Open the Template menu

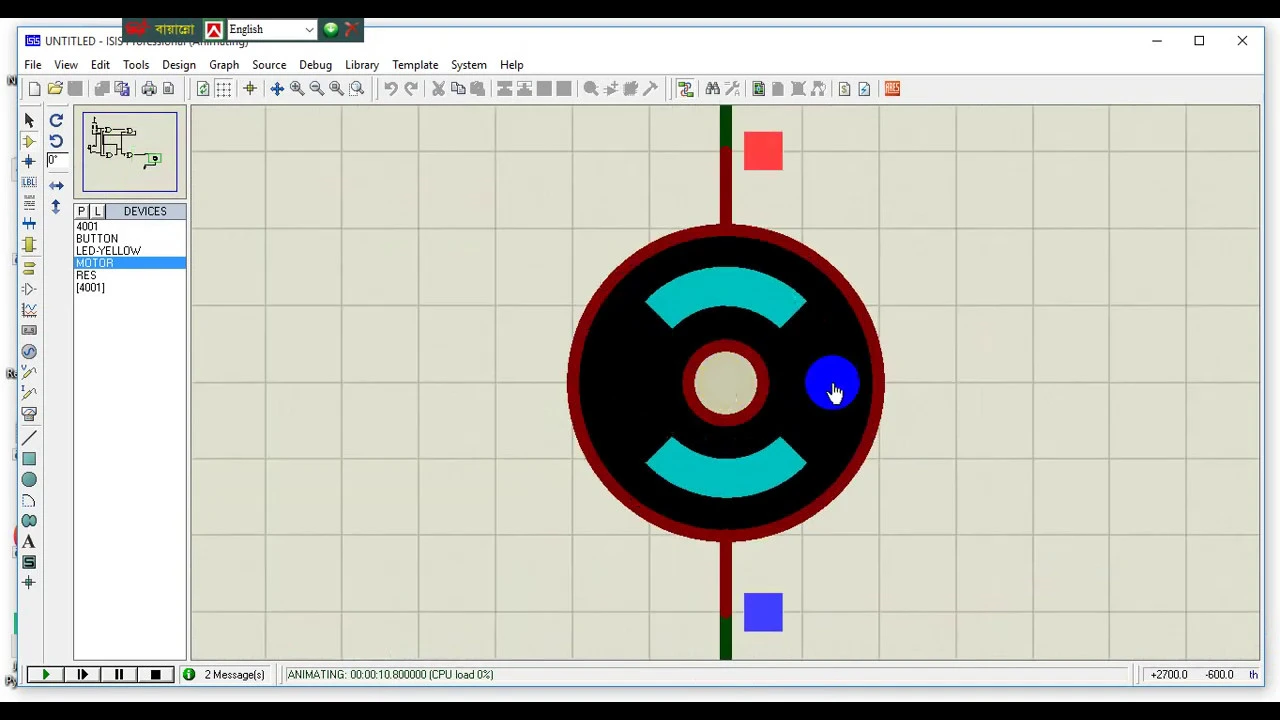click(415, 65)
